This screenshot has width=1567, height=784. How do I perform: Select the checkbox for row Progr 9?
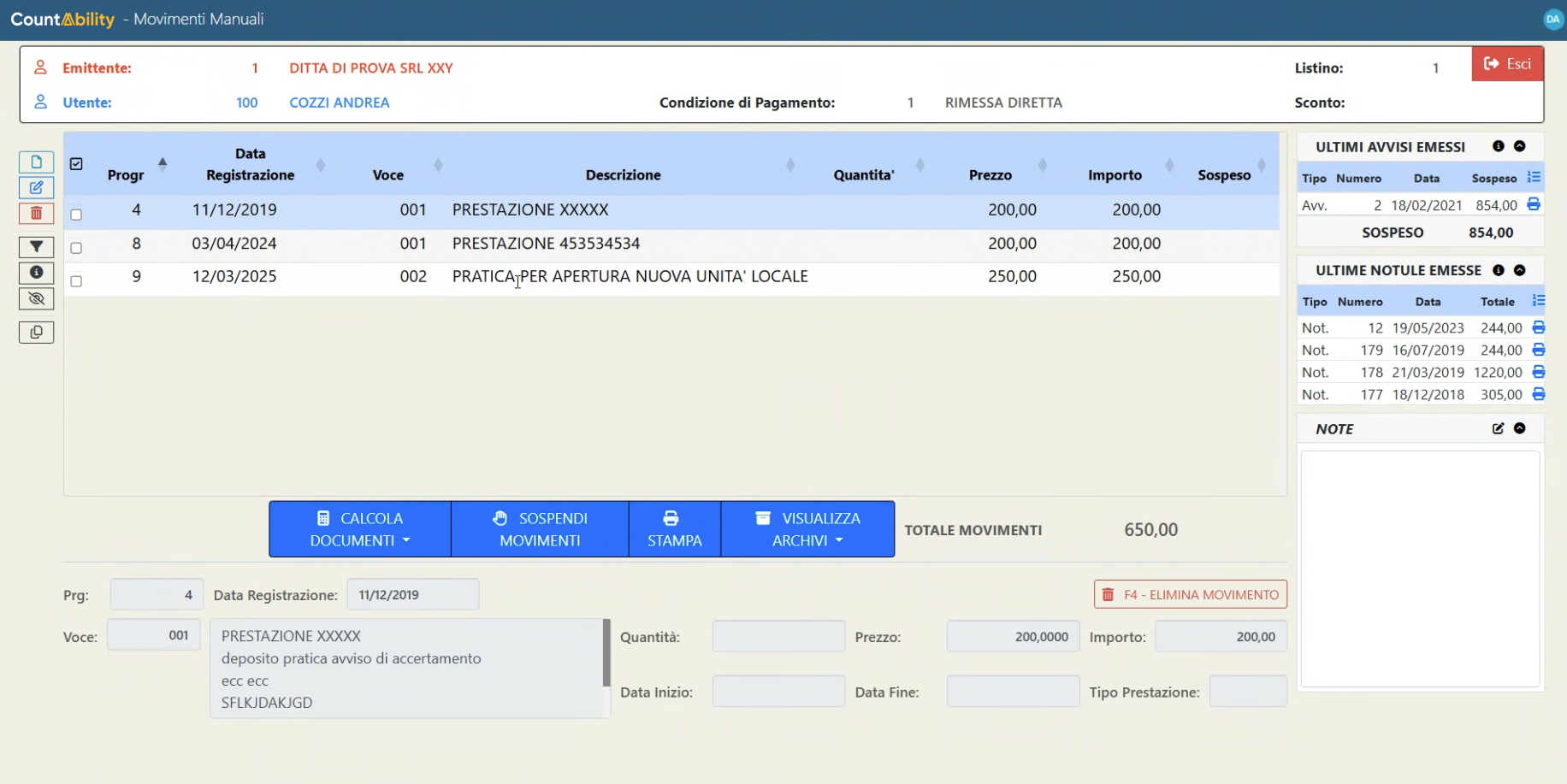point(76,281)
